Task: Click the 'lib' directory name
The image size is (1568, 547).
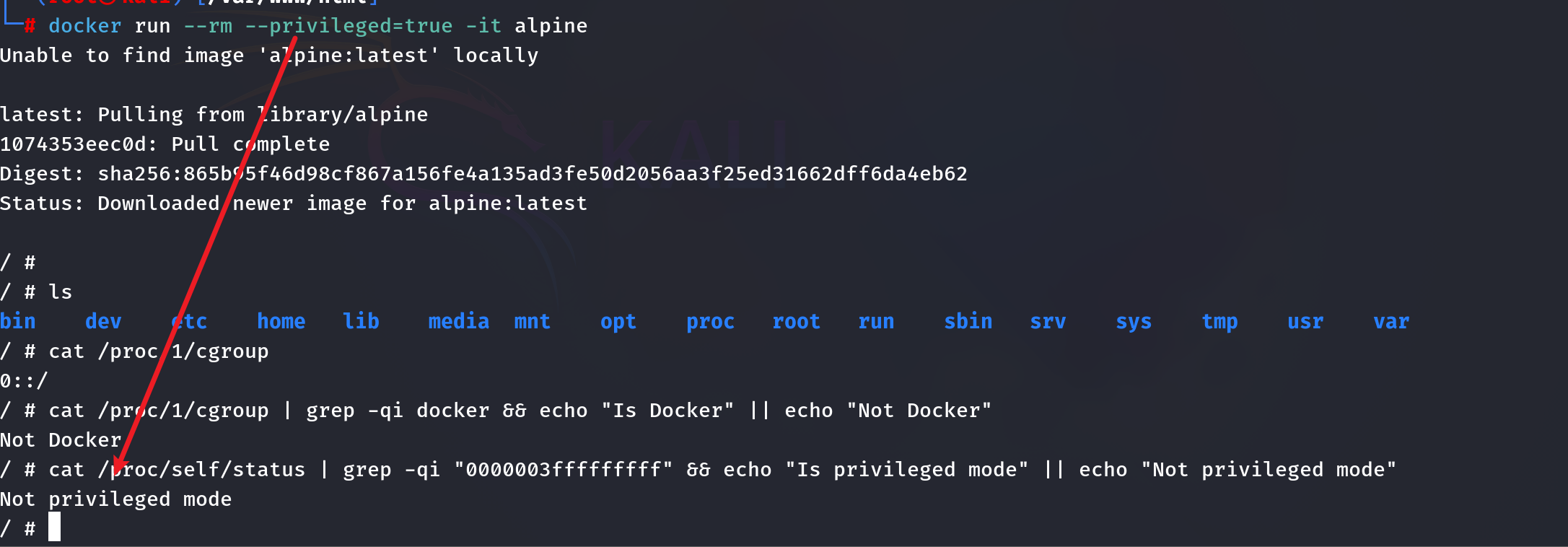Action: [x=361, y=322]
